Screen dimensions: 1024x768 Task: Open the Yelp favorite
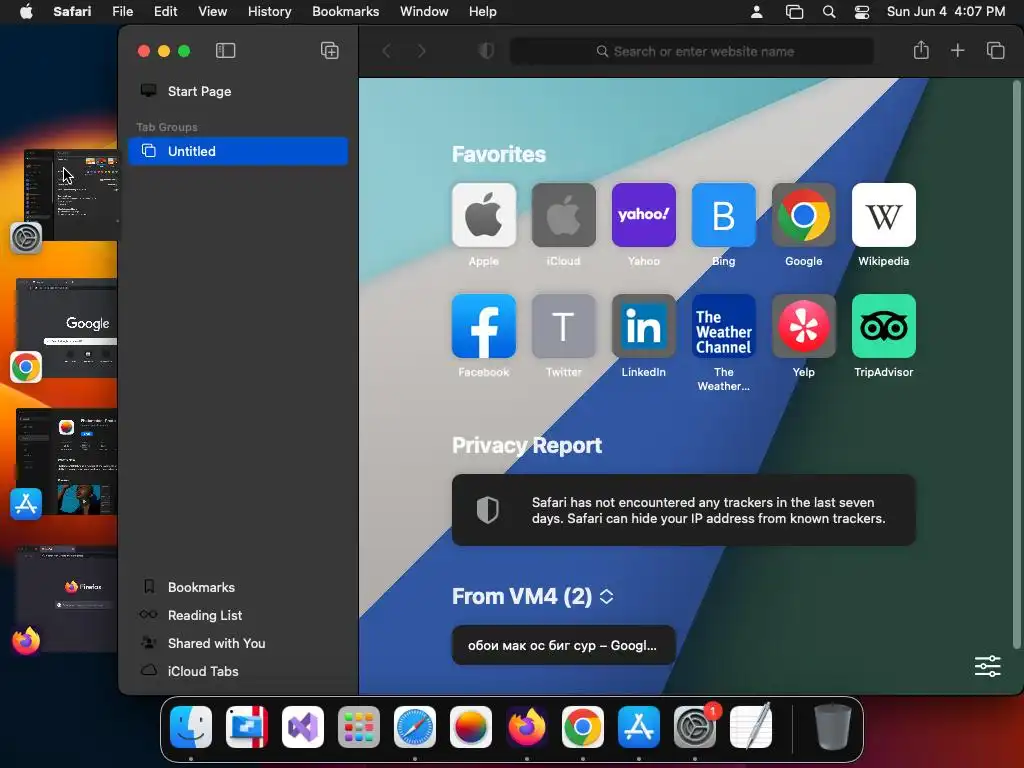tap(804, 327)
